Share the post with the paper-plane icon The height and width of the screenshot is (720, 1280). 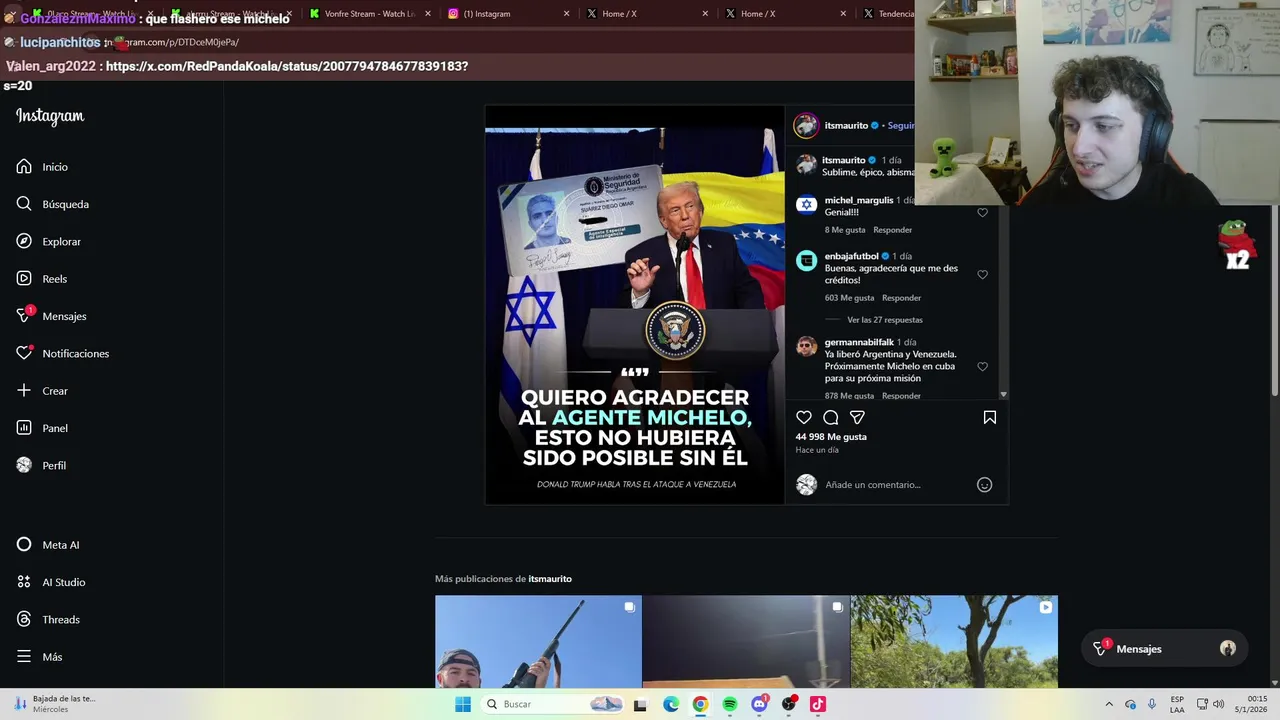pyautogui.click(x=857, y=417)
